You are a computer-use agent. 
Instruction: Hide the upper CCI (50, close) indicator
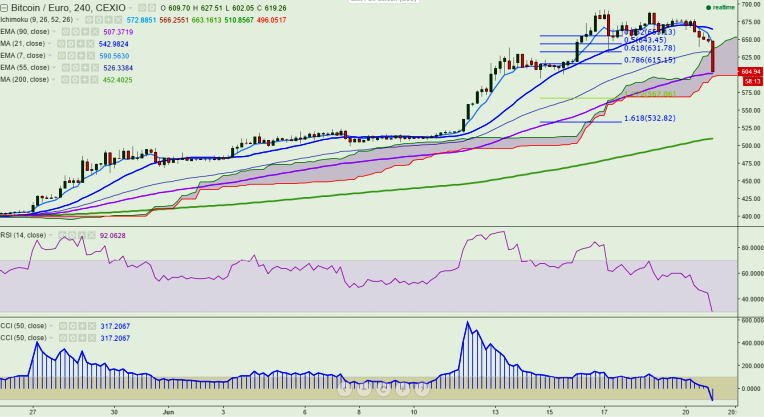click(x=63, y=326)
